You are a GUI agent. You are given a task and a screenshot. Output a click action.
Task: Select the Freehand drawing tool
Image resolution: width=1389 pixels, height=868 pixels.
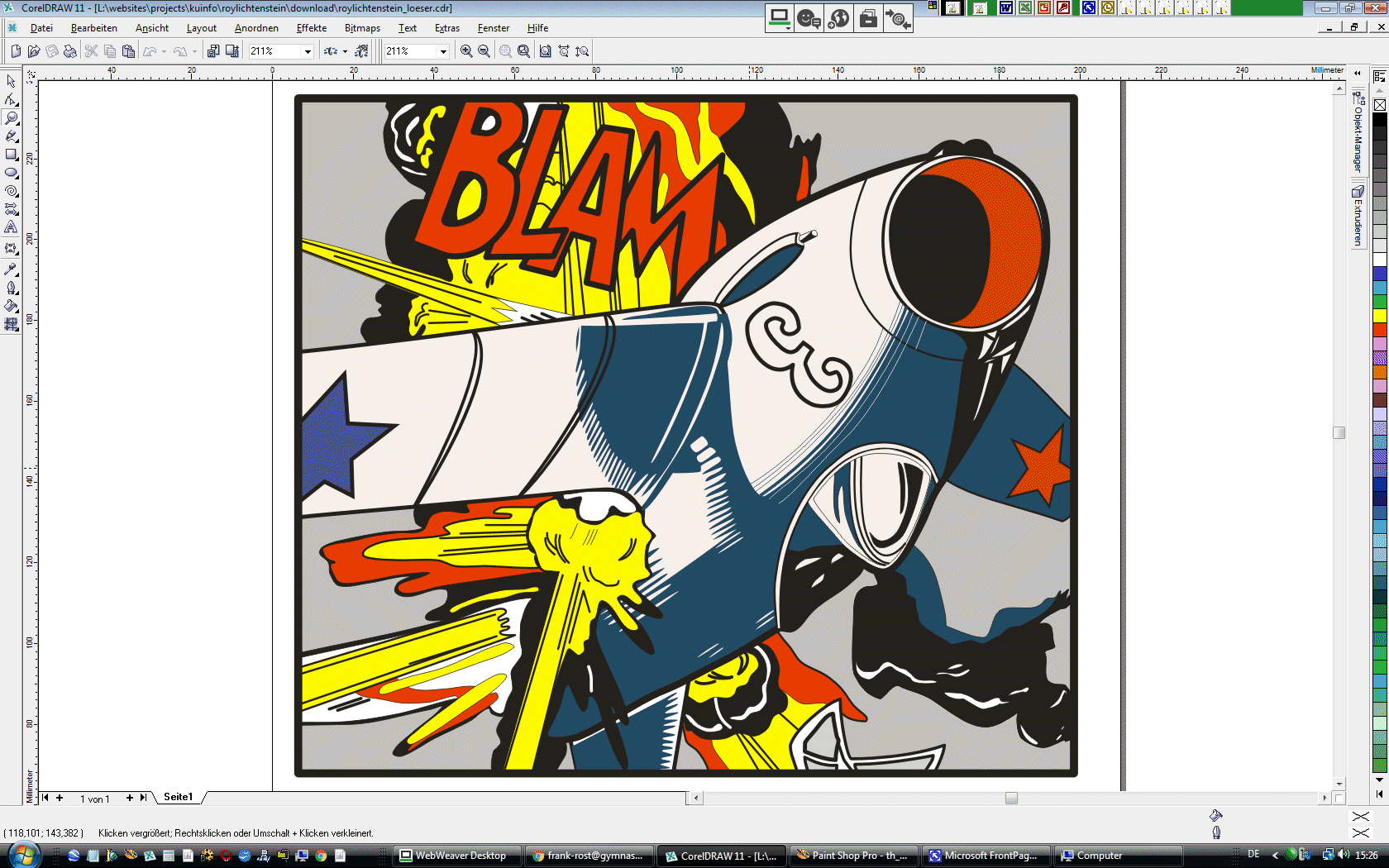pyautogui.click(x=11, y=136)
